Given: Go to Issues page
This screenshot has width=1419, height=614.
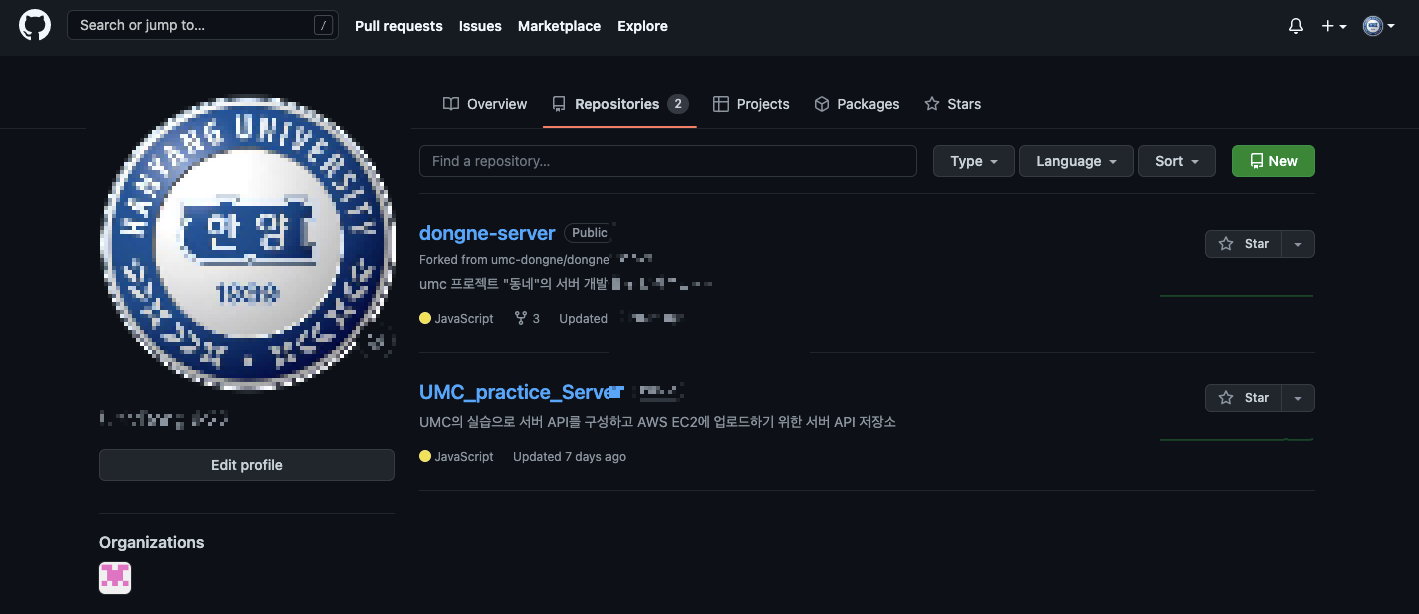Looking at the screenshot, I should pos(480,26).
